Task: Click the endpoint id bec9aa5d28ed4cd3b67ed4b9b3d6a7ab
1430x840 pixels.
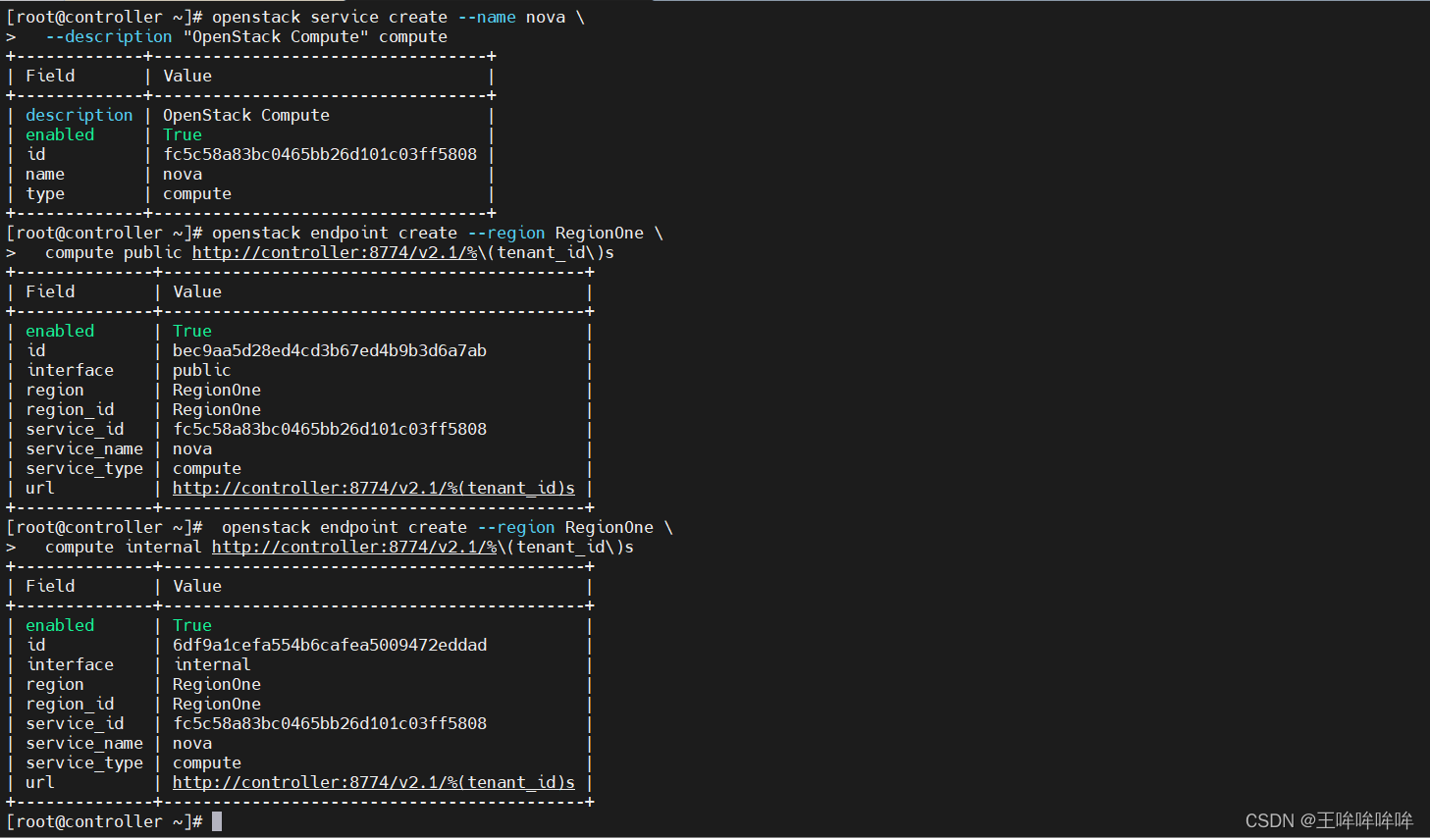Action: [x=330, y=350]
